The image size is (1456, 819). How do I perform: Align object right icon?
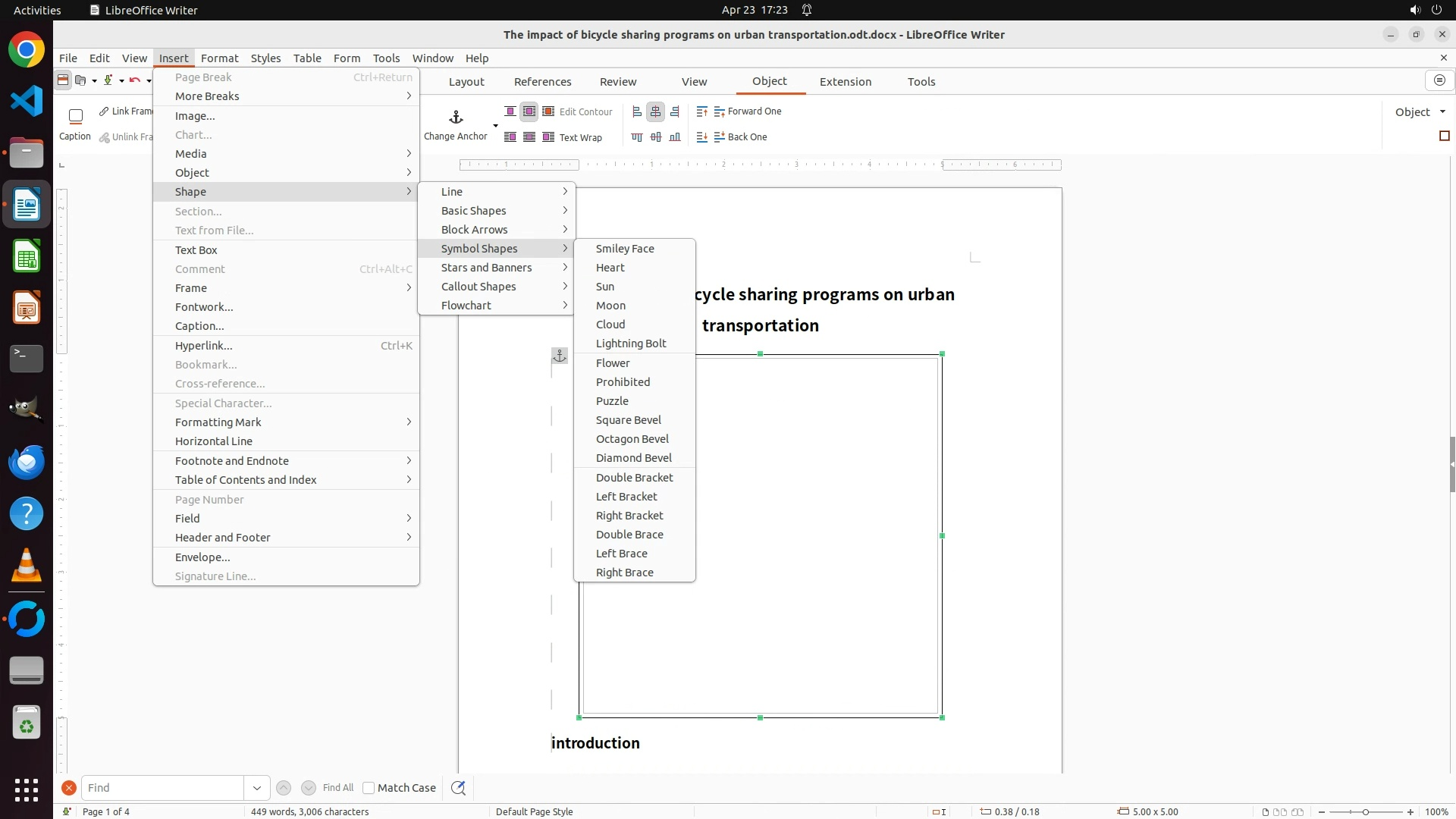[675, 111]
